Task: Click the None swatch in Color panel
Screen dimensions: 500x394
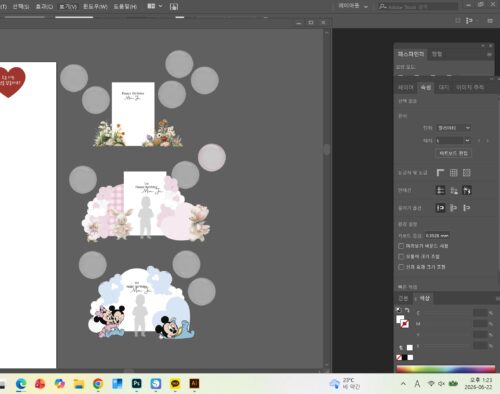Action: [399, 357]
